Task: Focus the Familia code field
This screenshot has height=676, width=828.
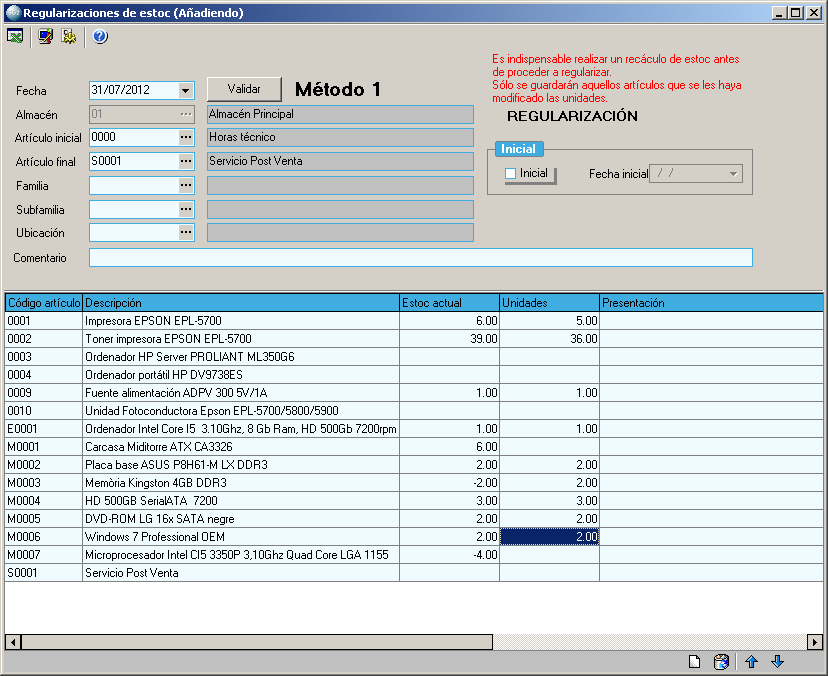Action: (134, 185)
